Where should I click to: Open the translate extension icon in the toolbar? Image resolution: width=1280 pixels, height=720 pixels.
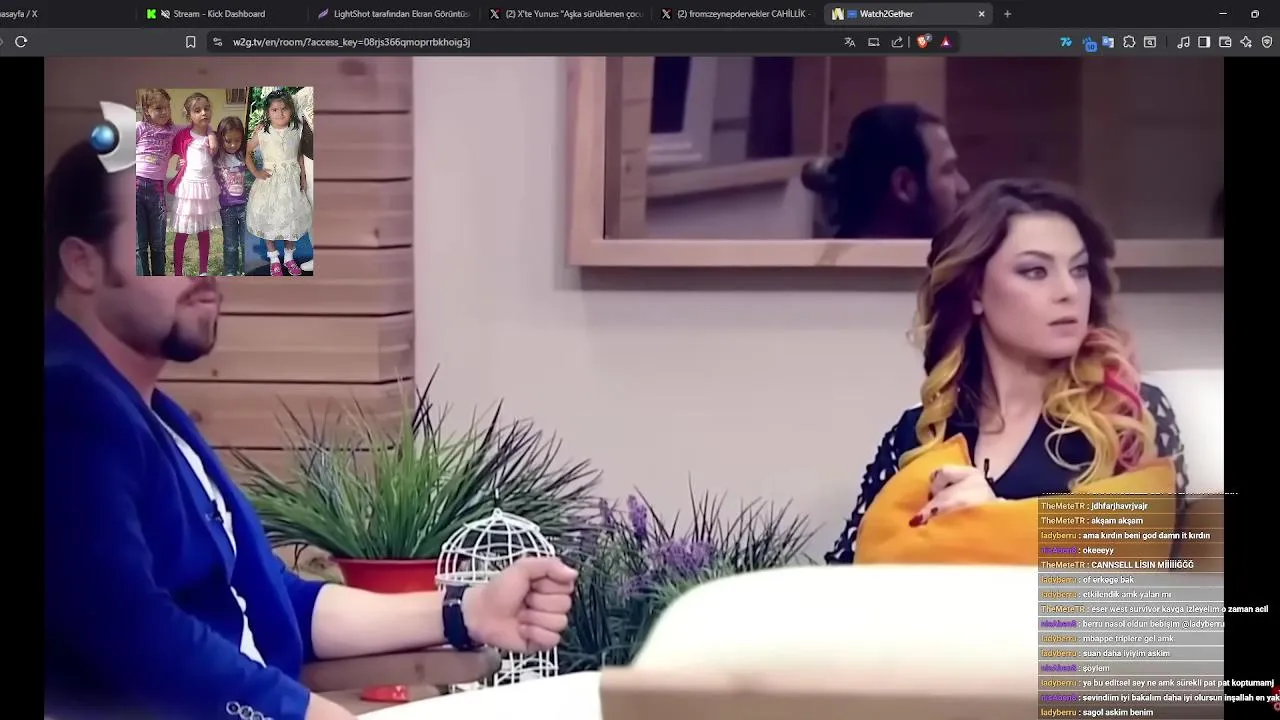click(1108, 42)
